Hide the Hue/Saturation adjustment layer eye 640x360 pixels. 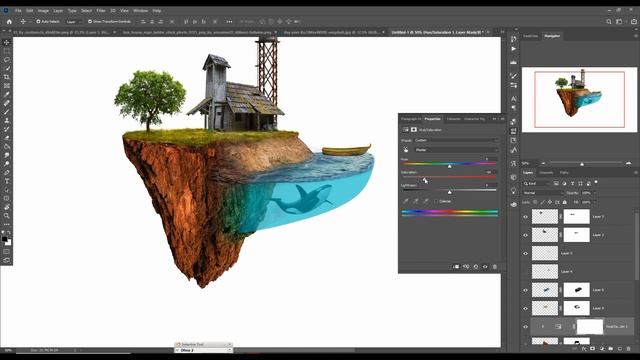pos(526,327)
